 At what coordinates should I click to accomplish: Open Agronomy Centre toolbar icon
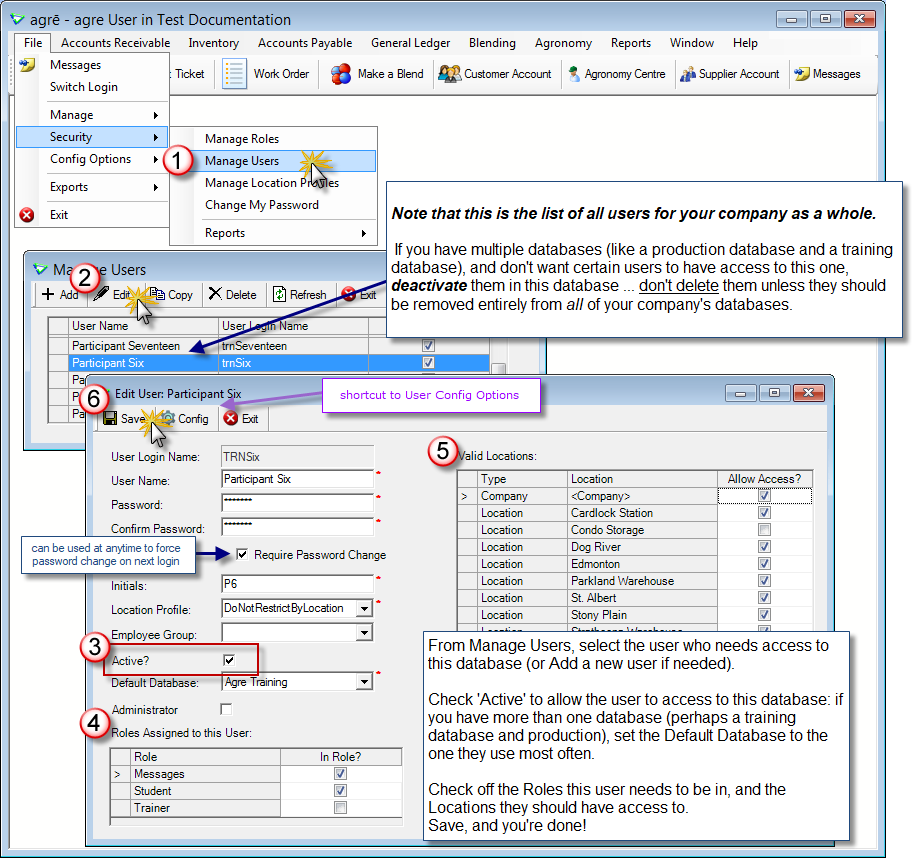click(575, 74)
